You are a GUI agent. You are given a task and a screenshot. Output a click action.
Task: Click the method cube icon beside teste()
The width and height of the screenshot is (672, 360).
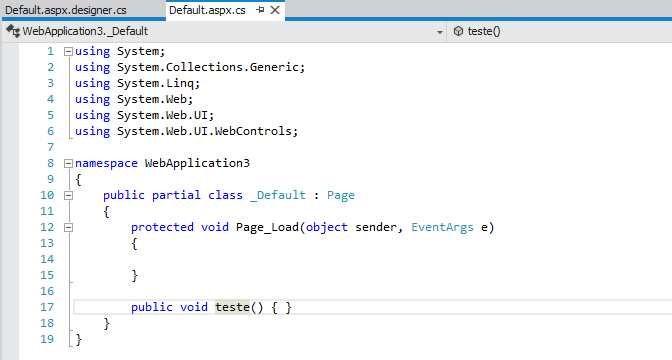tap(458, 31)
